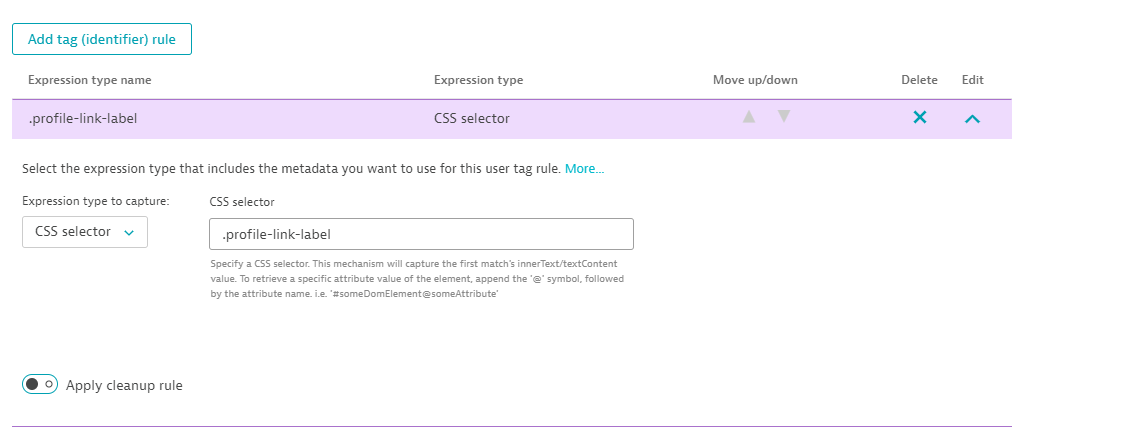Move the .profile-link-label rule up

748,117
